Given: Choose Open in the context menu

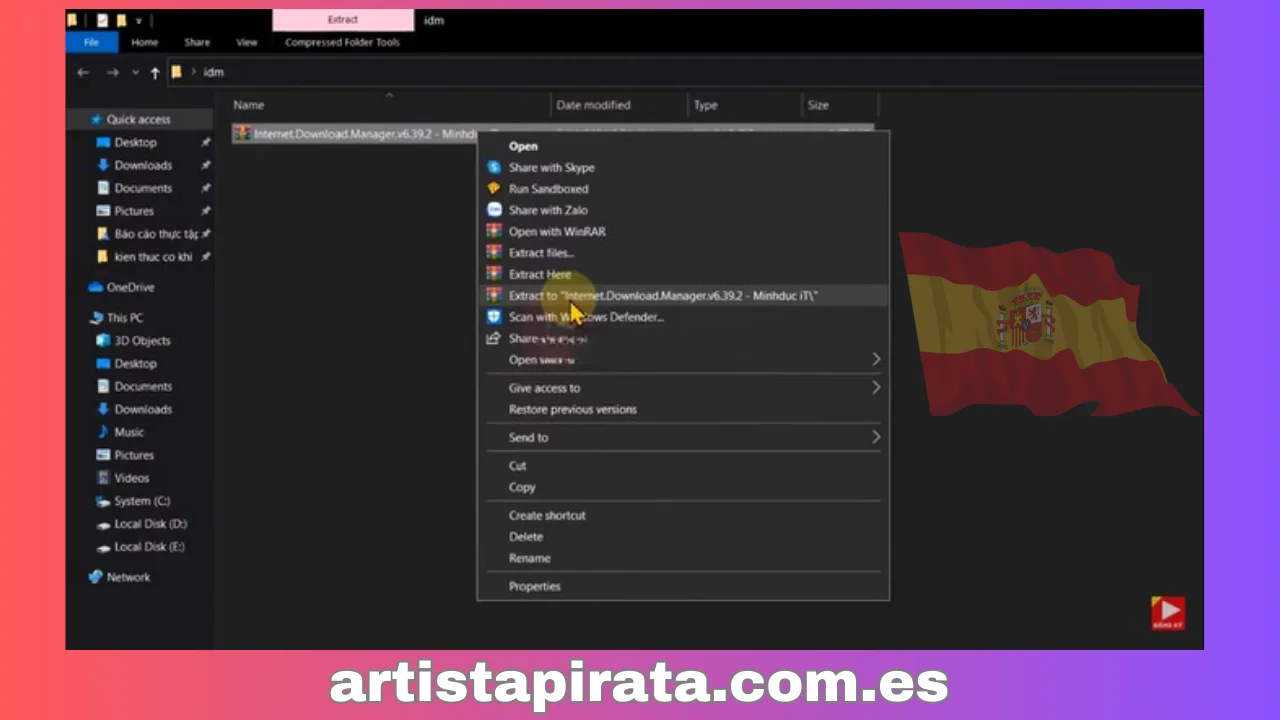Looking at the screenshot, I should 523,146.
